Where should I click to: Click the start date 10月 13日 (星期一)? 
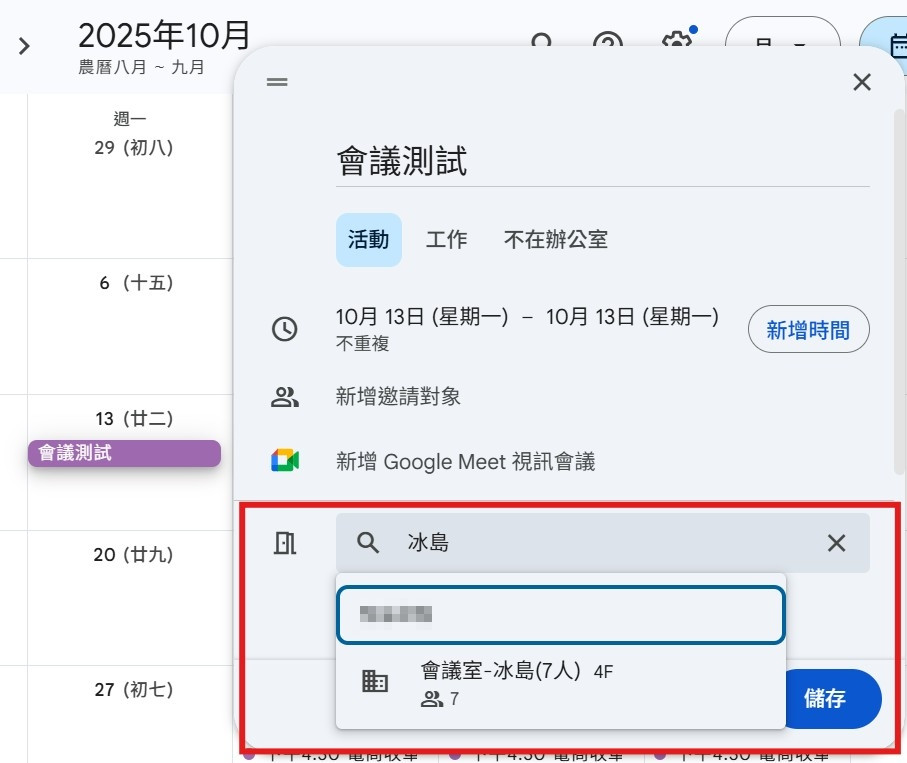(x=422, y=317)
